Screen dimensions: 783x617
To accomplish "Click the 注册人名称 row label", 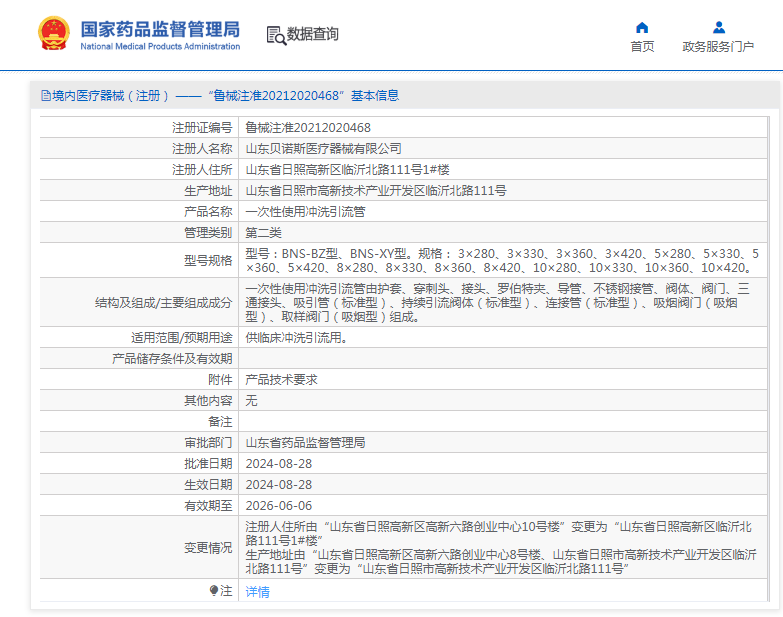I will pos(202,149).
